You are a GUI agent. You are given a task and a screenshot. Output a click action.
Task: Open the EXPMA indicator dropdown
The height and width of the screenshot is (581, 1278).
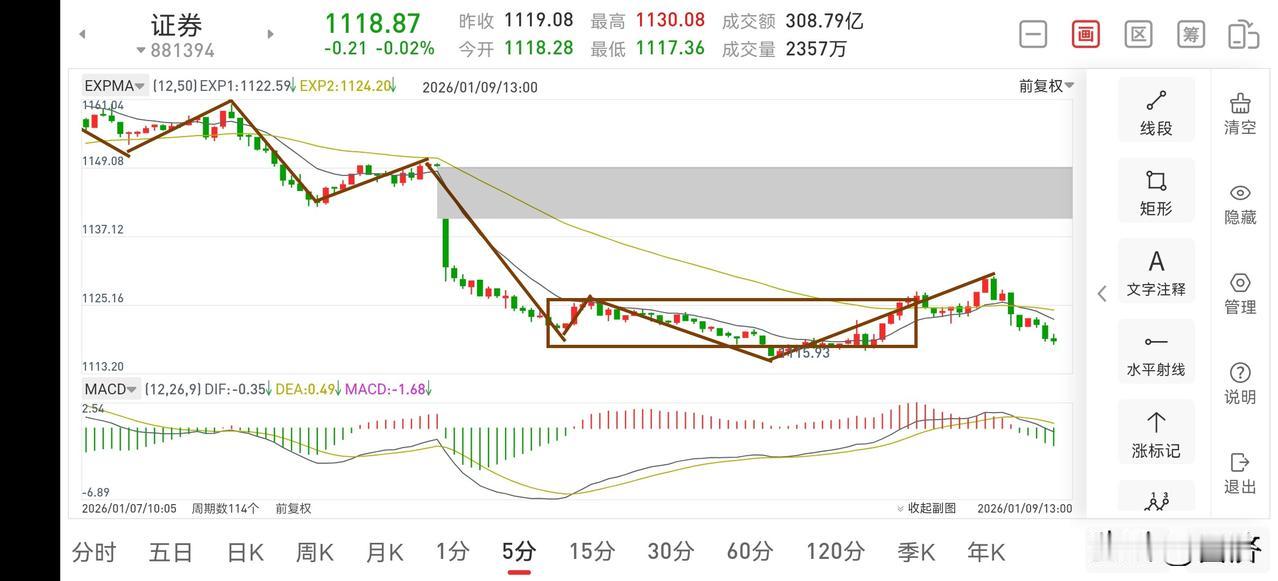tap(115, 86)
